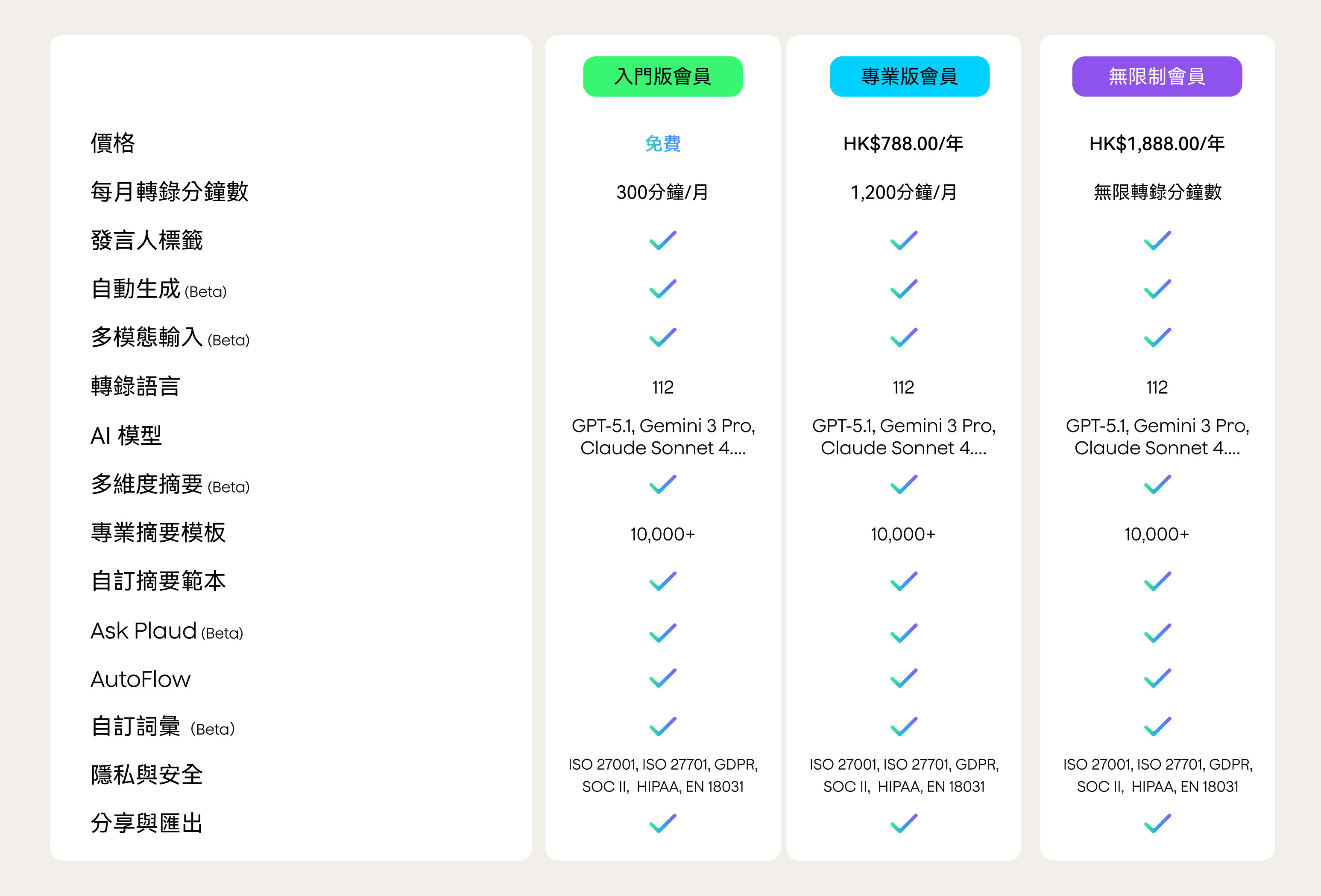Viewport: 1321px width, 896px height.
Task: Click AutoFlow checkmark in 入門版 column
Action: click(x=663, y=678)
